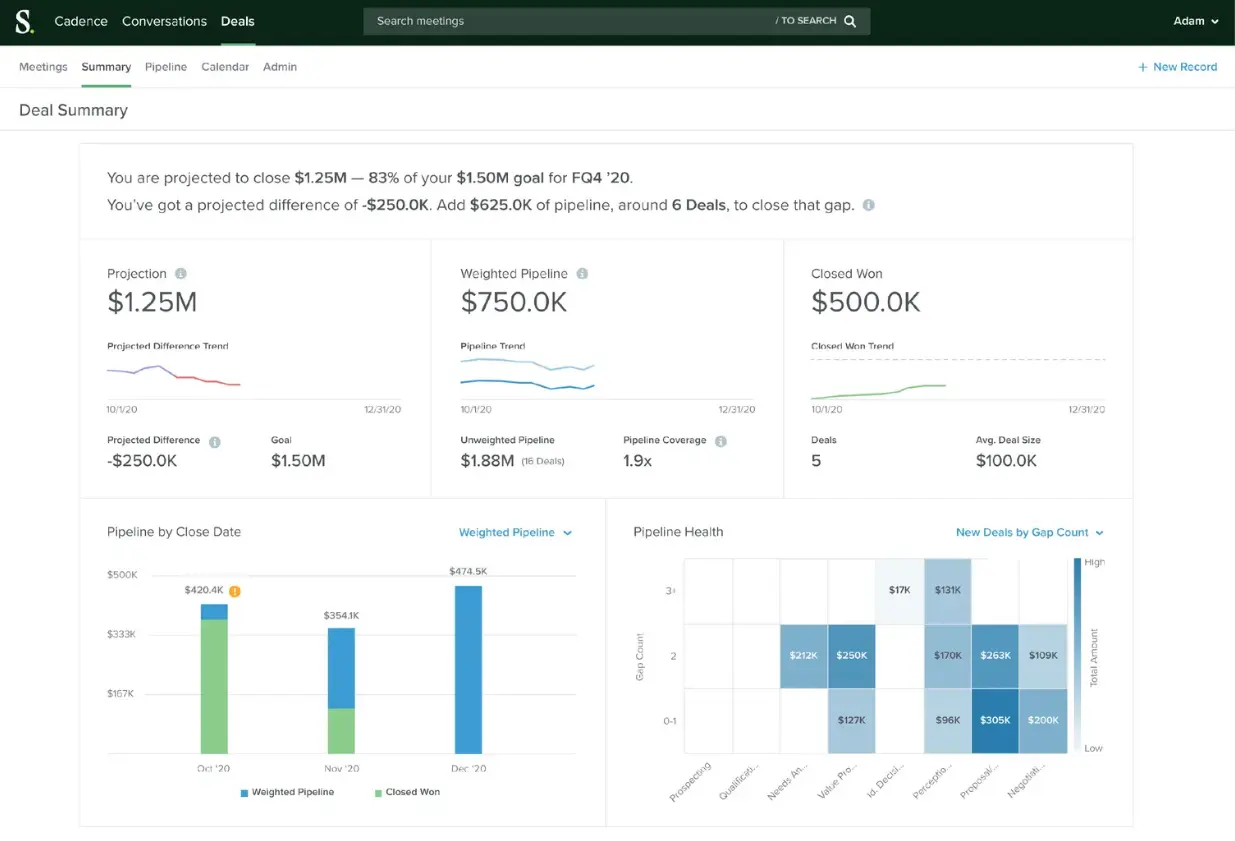This screenshot has height=841, width=1235.
Task: Click the New Record link
Action: 1178,66
